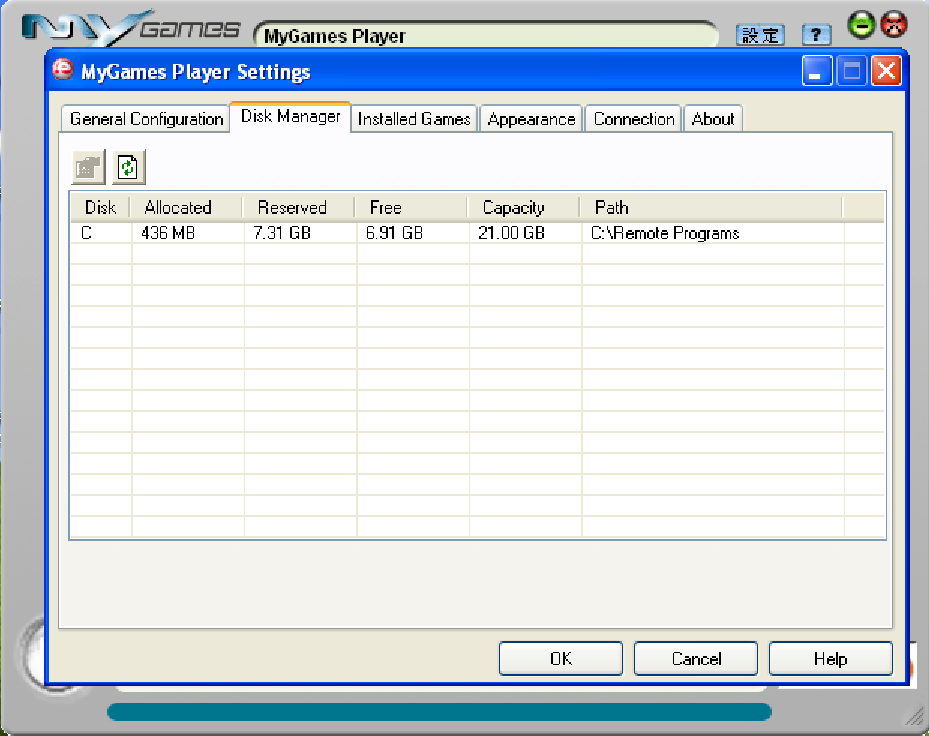
Task: Open the MyGames help question mark icon
Action: (x=816, y=35)
